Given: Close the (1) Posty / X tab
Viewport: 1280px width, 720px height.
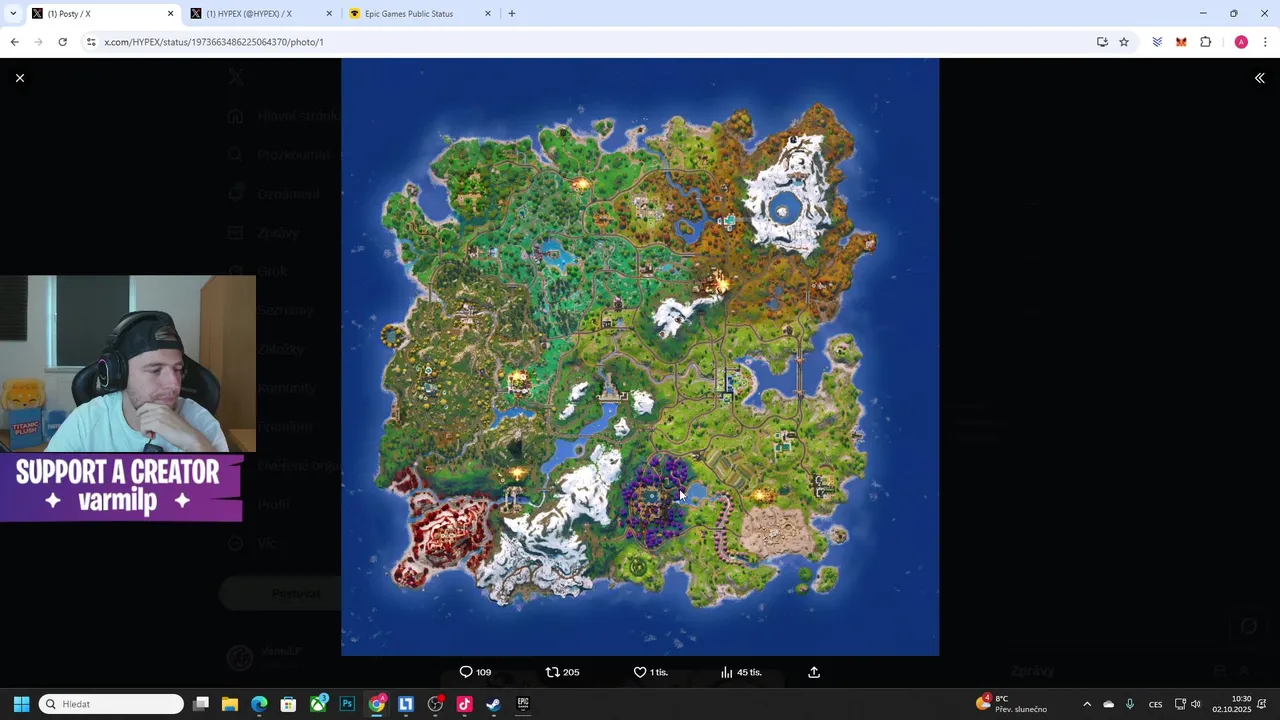Looking at the screenshot, I should pyautogui.click(x=170, y=14).
